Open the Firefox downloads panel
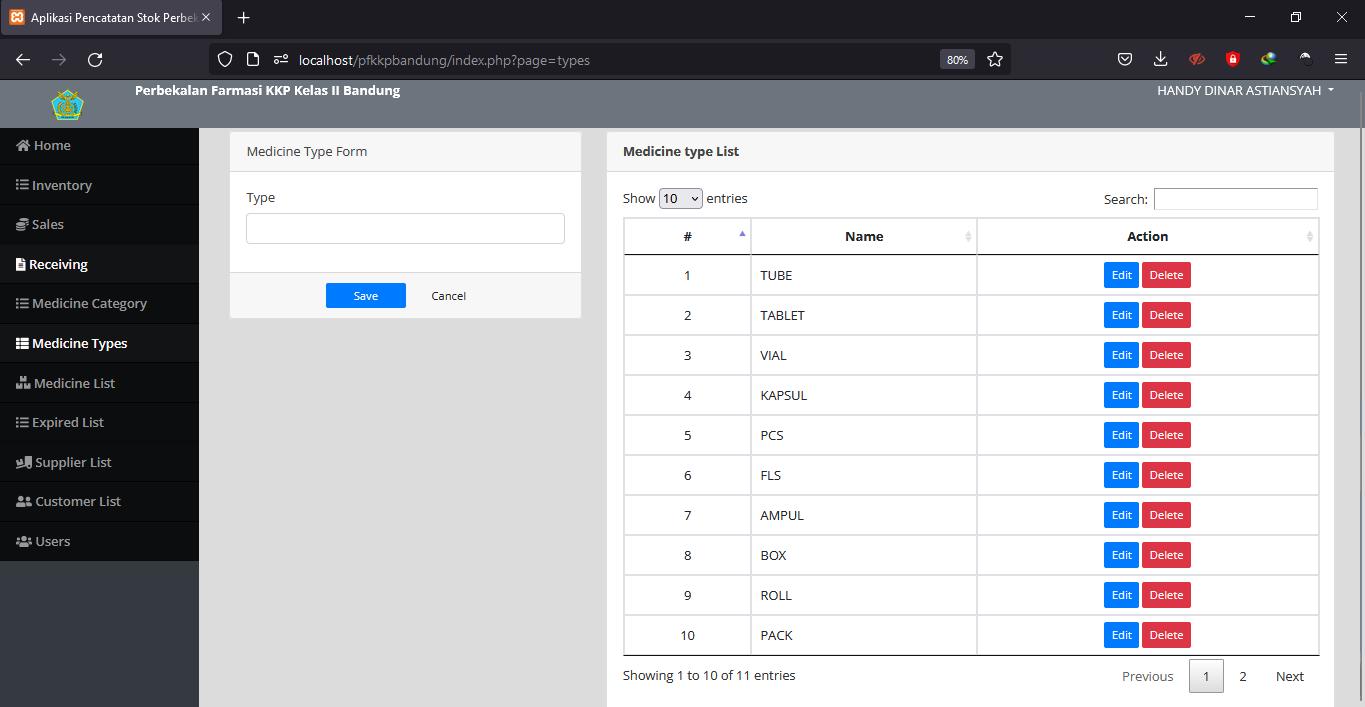This screenshot has height=707, width=1365. (x=1160, y=60)
